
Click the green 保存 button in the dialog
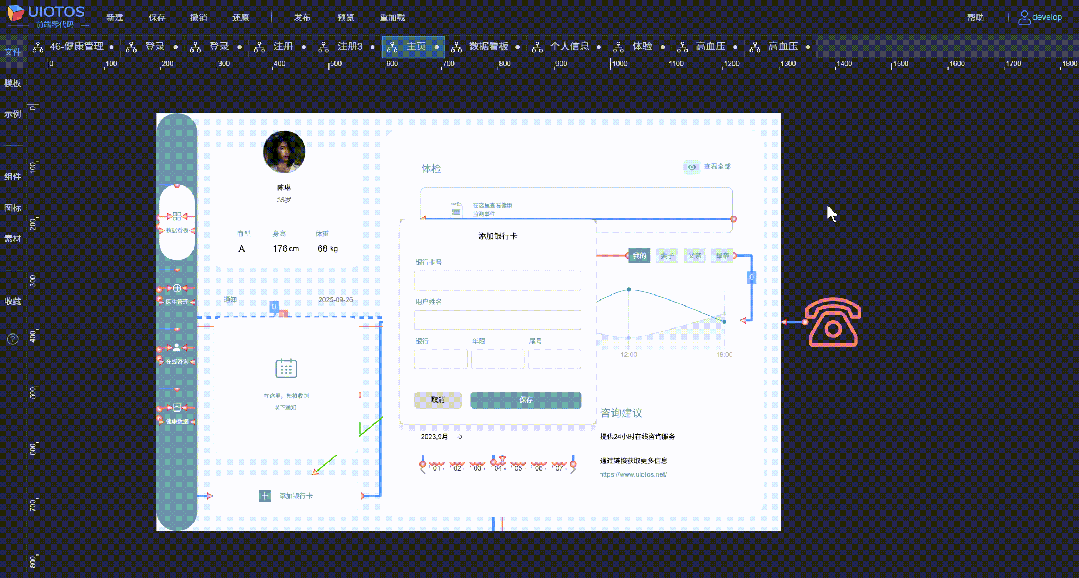tap(526, 400)
